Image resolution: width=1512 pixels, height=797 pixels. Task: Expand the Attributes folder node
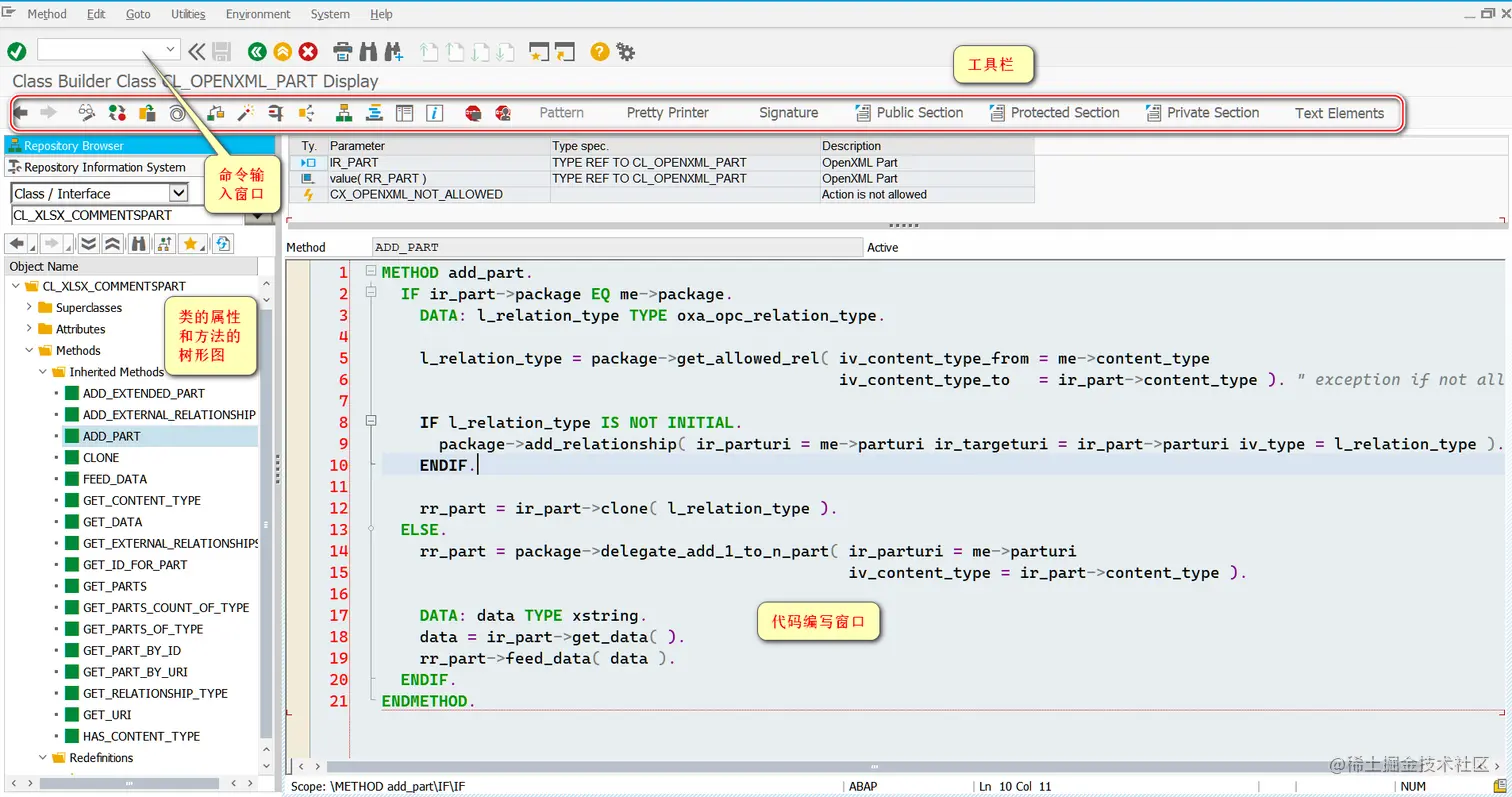tap(29, 329)
